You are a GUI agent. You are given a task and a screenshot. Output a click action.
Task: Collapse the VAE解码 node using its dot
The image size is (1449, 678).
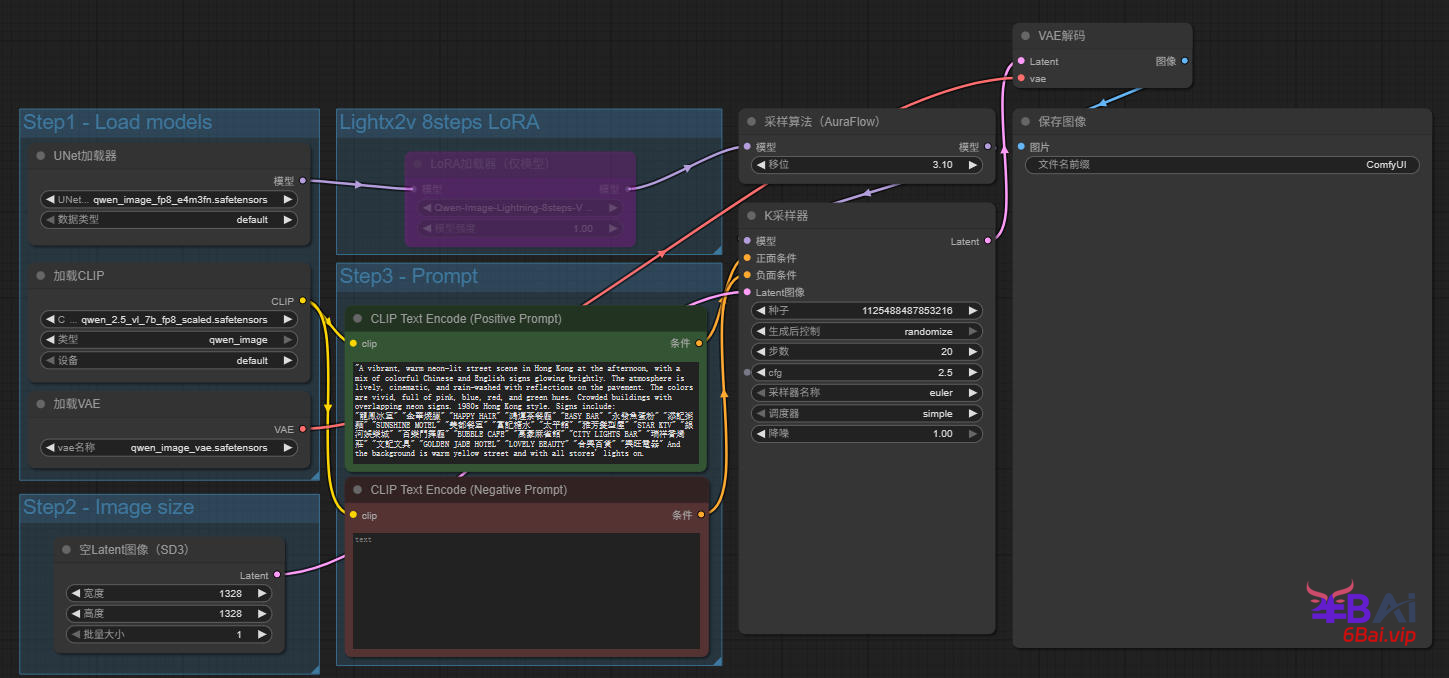(1025, 36)
